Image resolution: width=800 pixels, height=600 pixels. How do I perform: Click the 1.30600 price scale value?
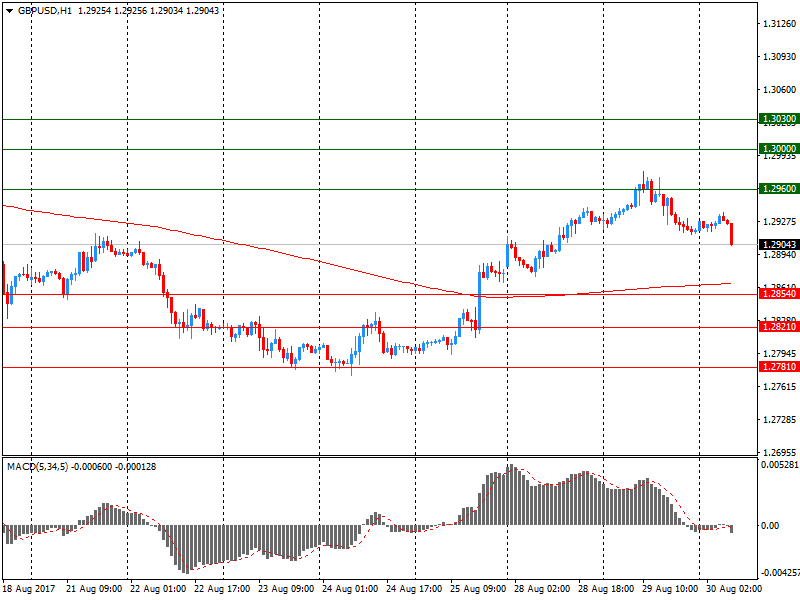(780, 90)
